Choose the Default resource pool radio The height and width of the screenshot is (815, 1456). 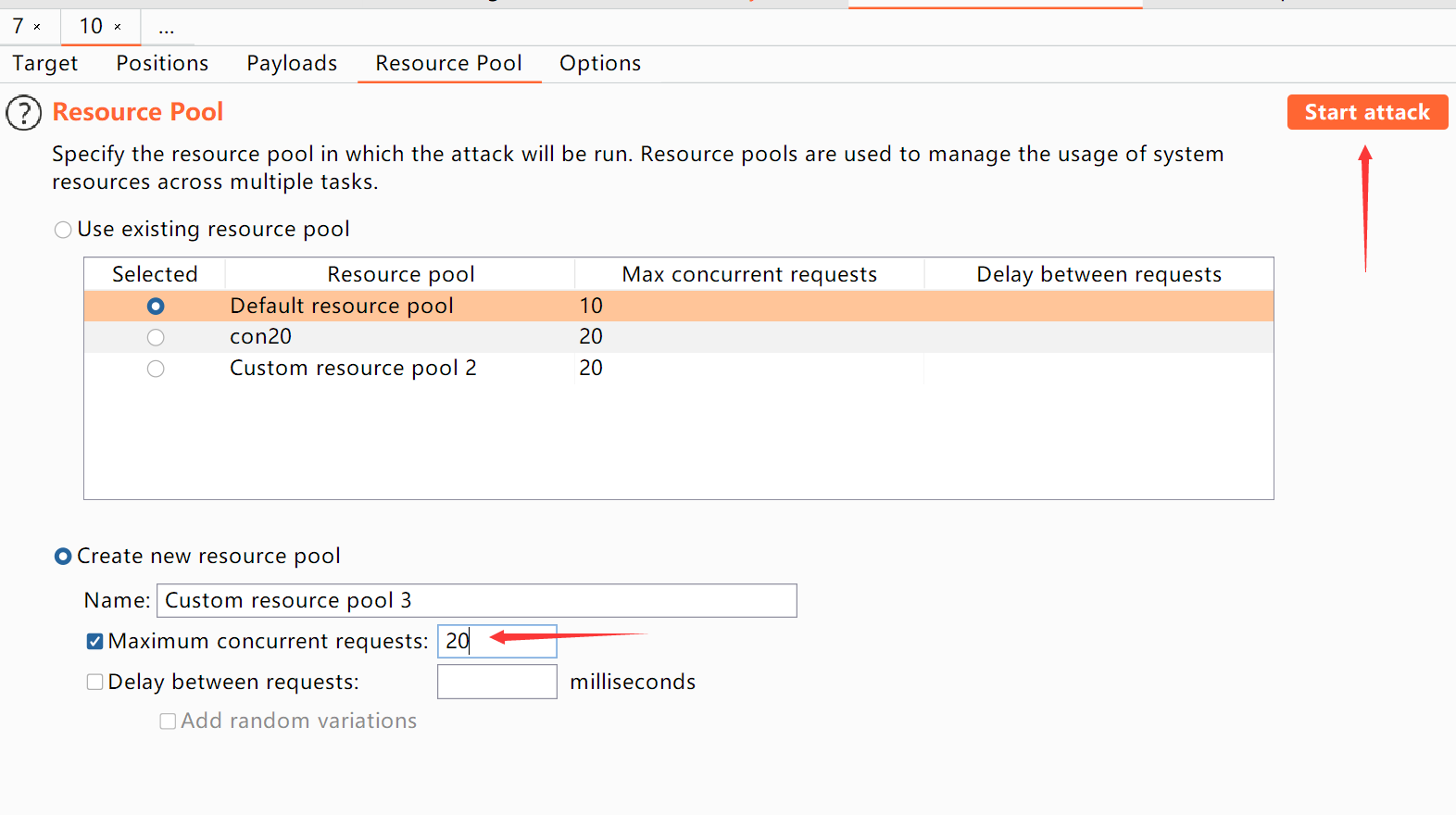[x=156, y=307]
